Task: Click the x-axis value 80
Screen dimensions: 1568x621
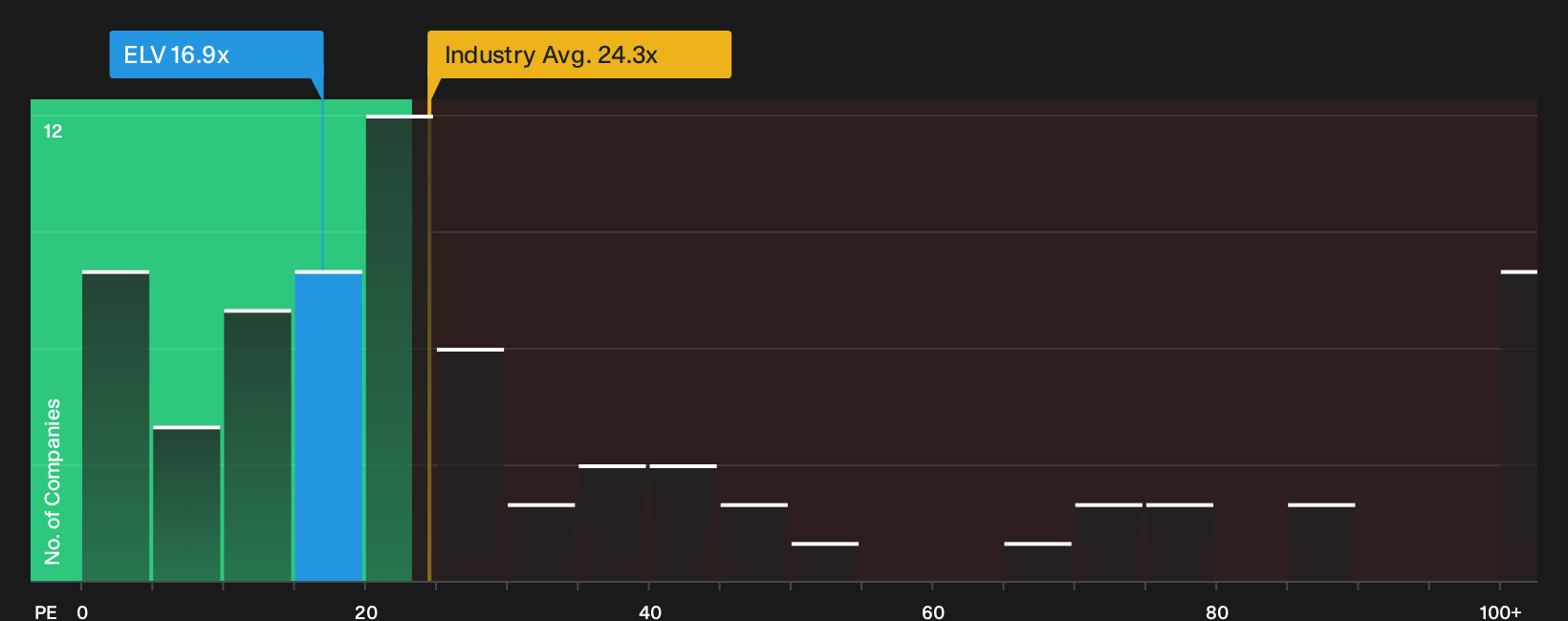Action: pyautogui.click(x=1217, y=612)
